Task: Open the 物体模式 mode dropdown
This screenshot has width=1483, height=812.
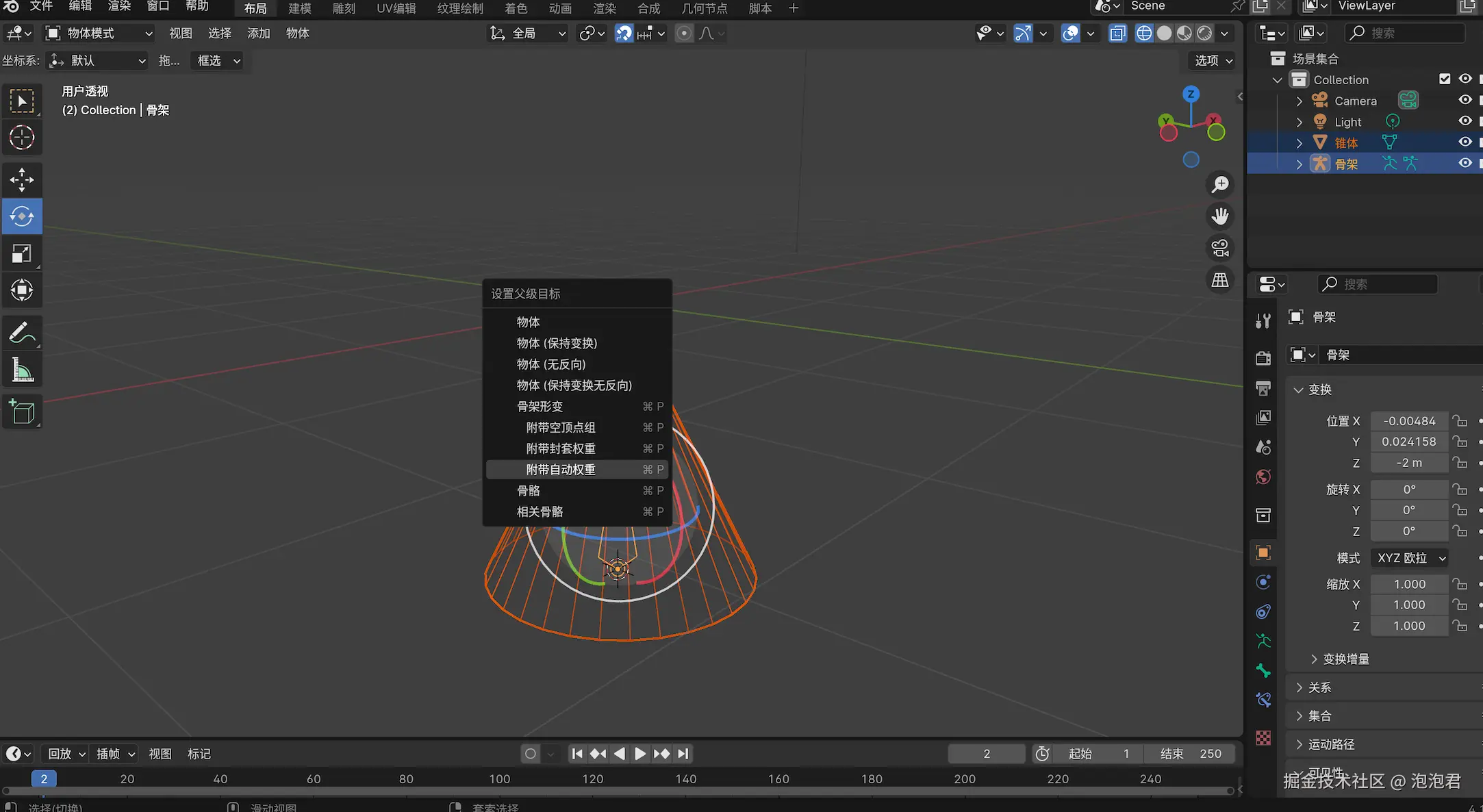Action: coord(99,33)
